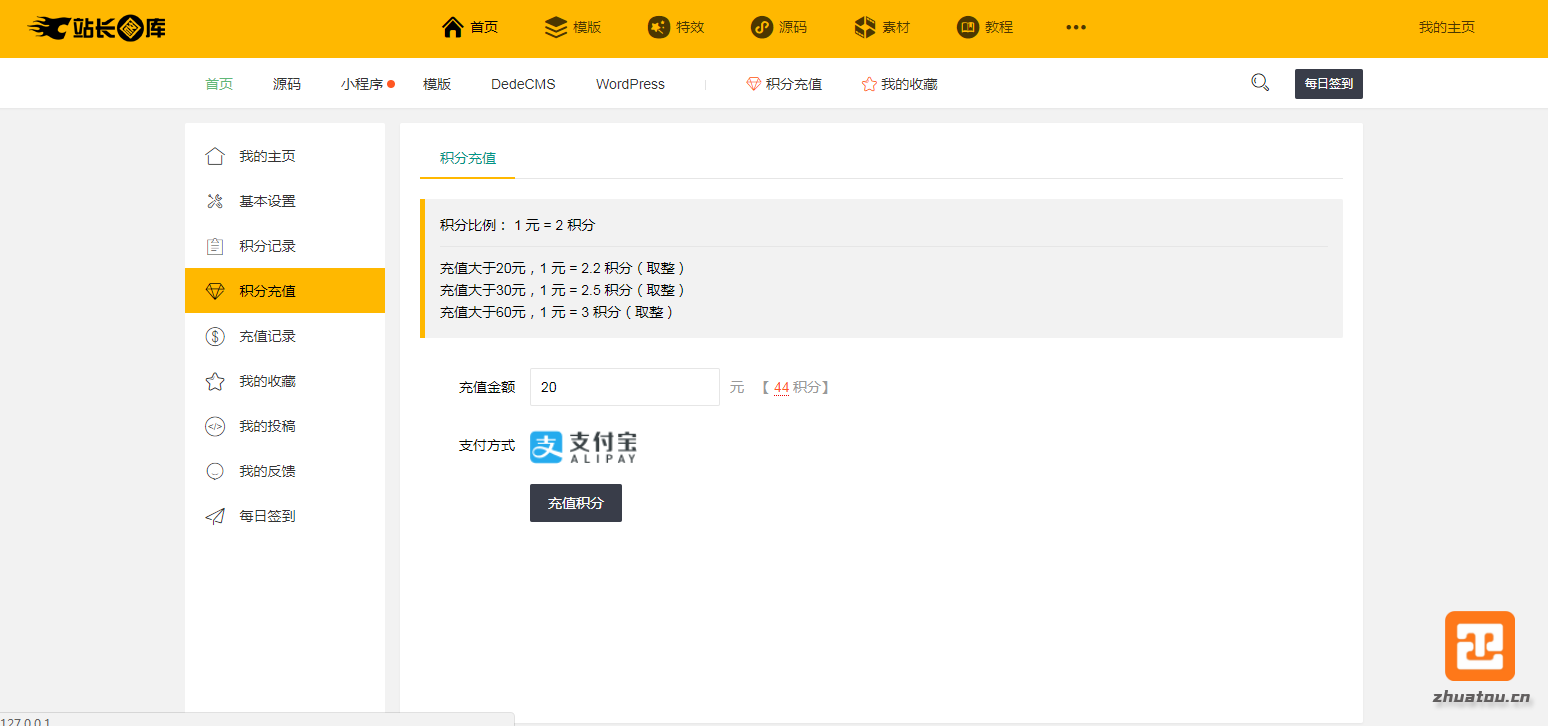The width and height of the screenshot is (1548, 726).
Task: Click the 站长库 site logo
Action: 96,28
